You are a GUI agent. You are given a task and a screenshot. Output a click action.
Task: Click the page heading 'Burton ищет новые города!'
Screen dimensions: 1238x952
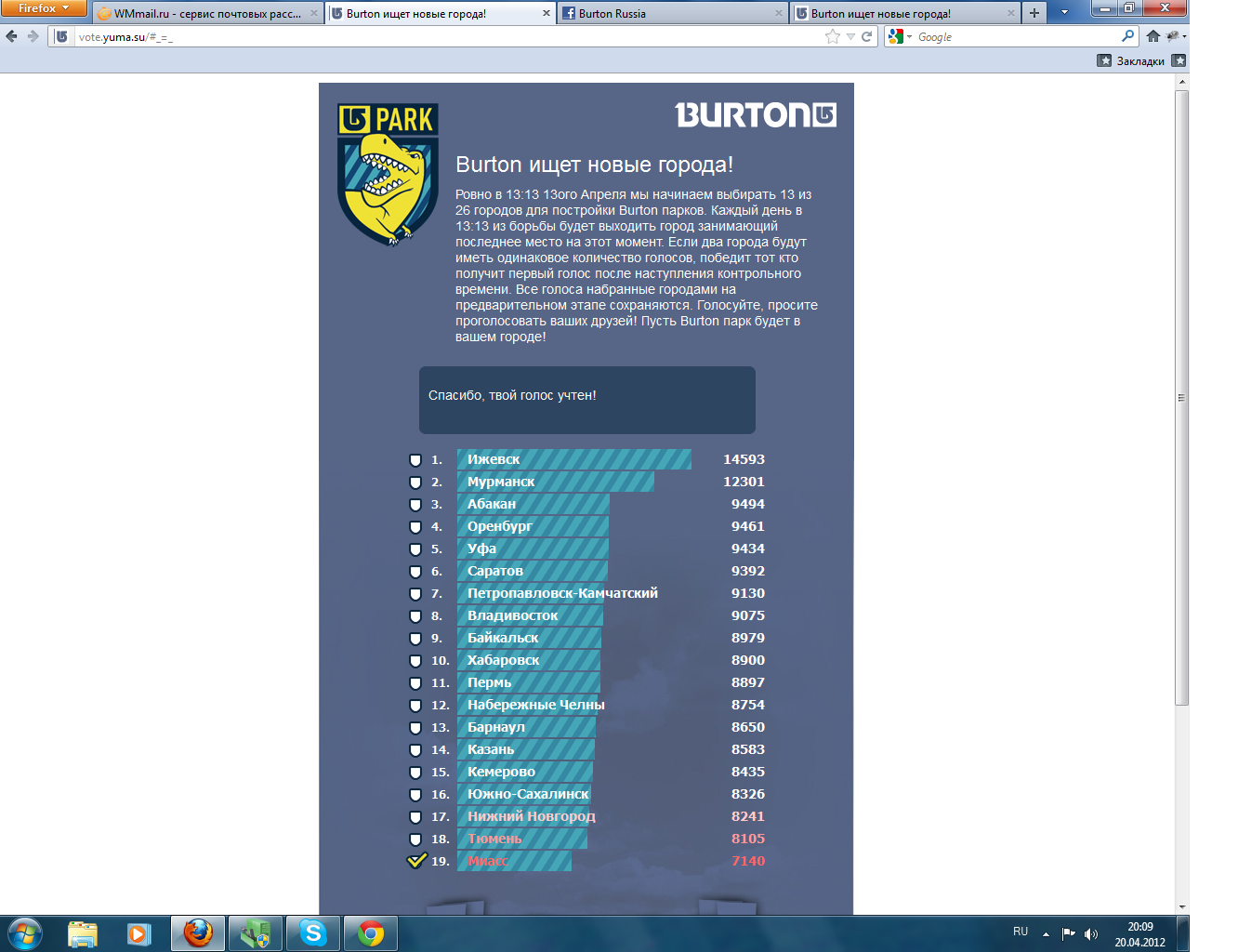(594, 165)
